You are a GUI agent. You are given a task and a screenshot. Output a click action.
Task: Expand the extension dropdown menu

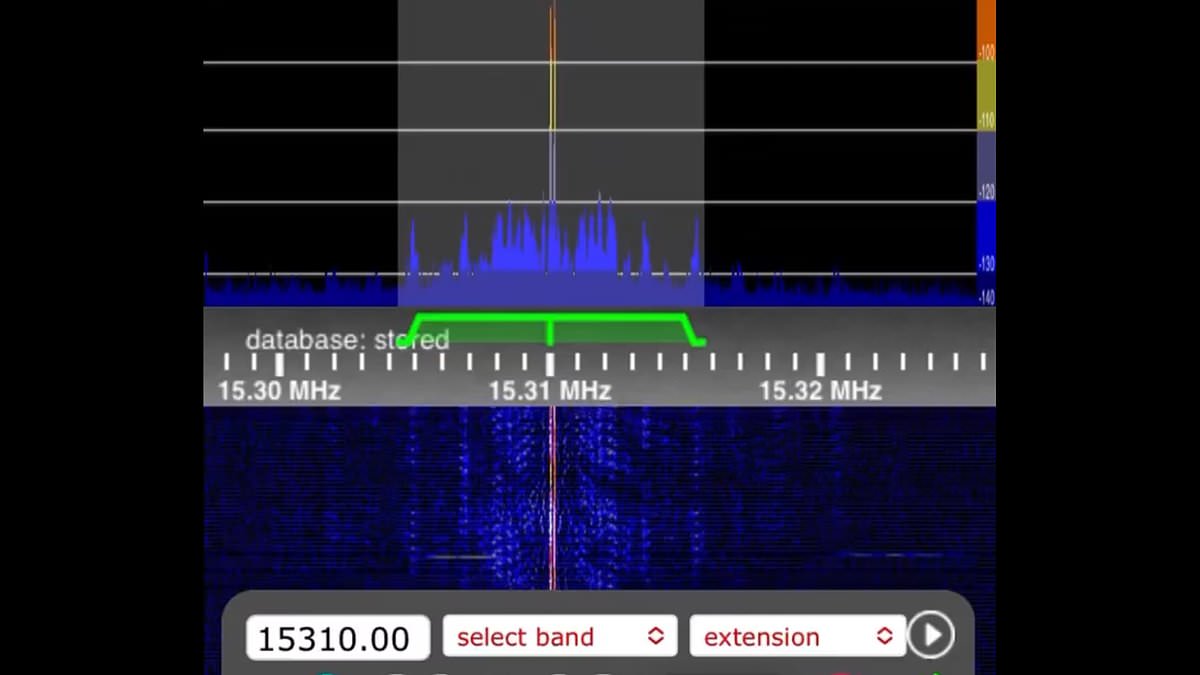[x=796, y=637]
